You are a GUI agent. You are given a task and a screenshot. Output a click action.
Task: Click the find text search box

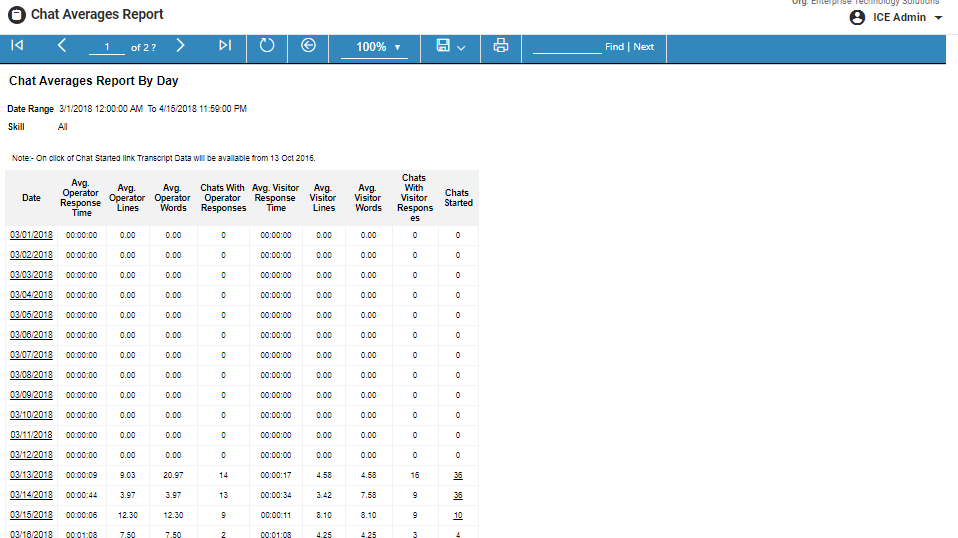click(566, 47)
